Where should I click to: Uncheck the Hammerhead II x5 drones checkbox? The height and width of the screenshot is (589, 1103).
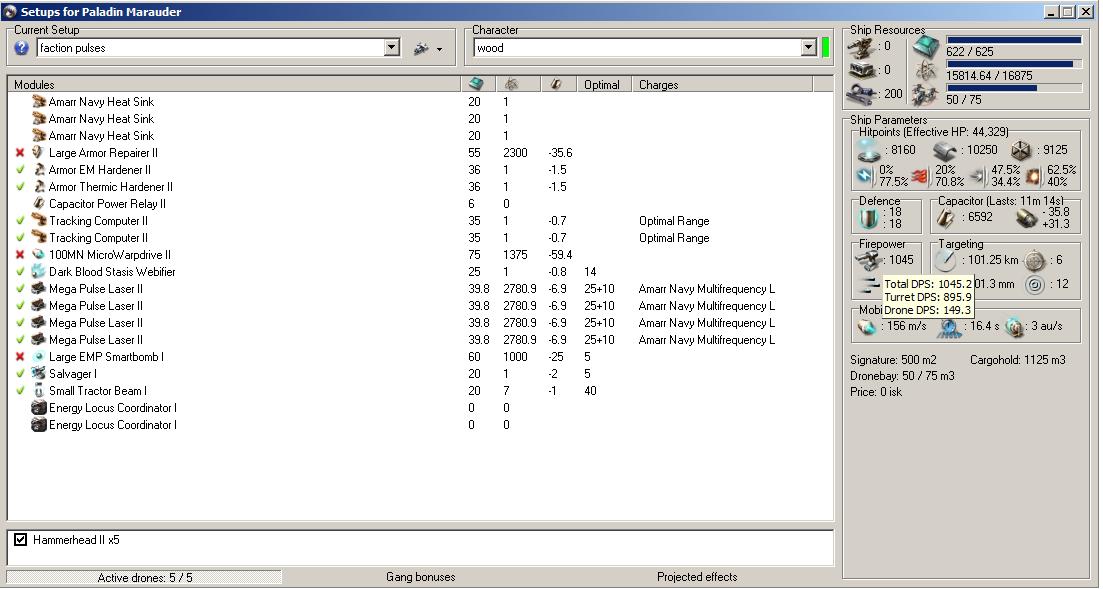point(20,540)
